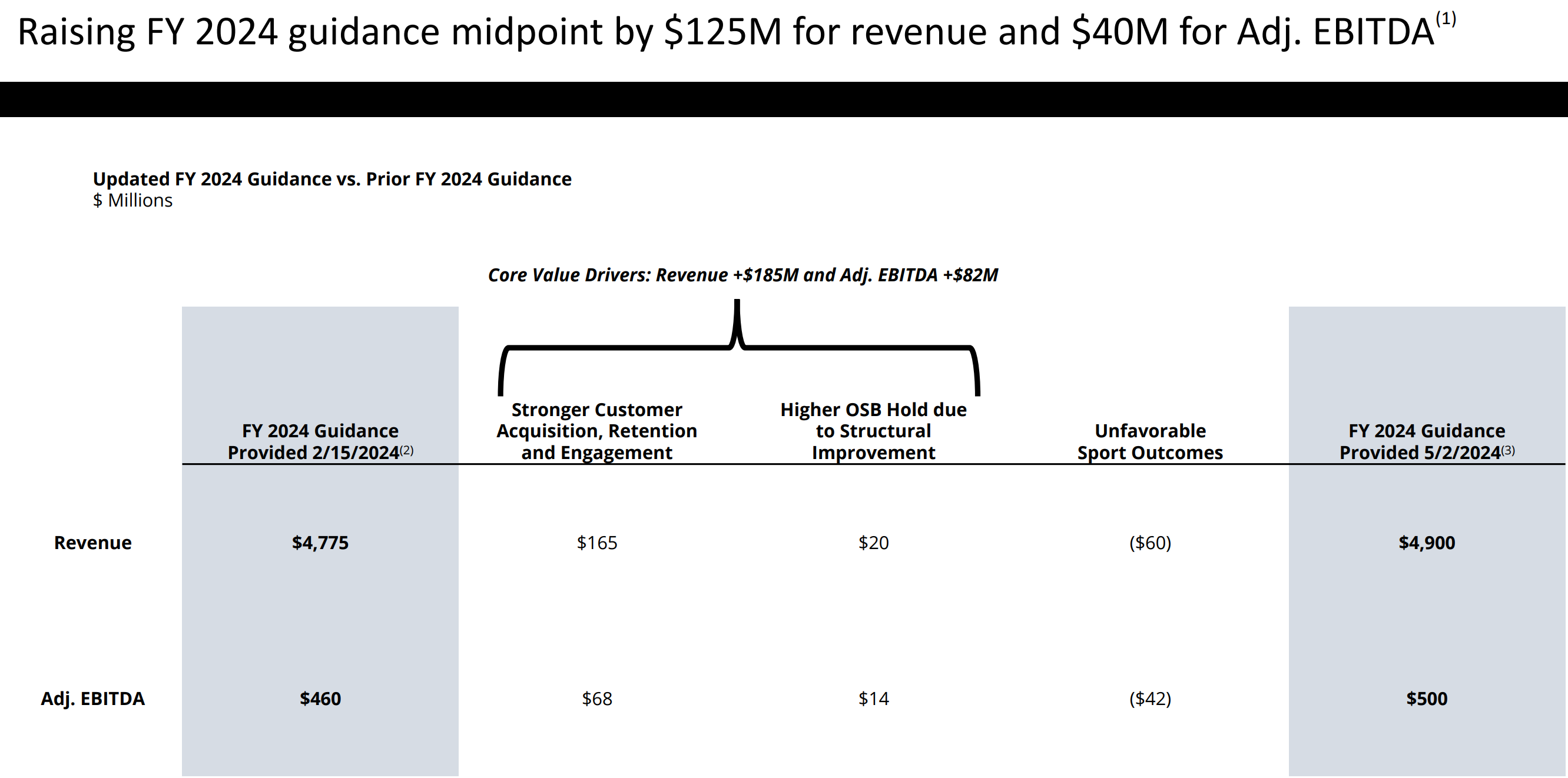Select the black header bar
1568x778 pixels.
(784, 99)
